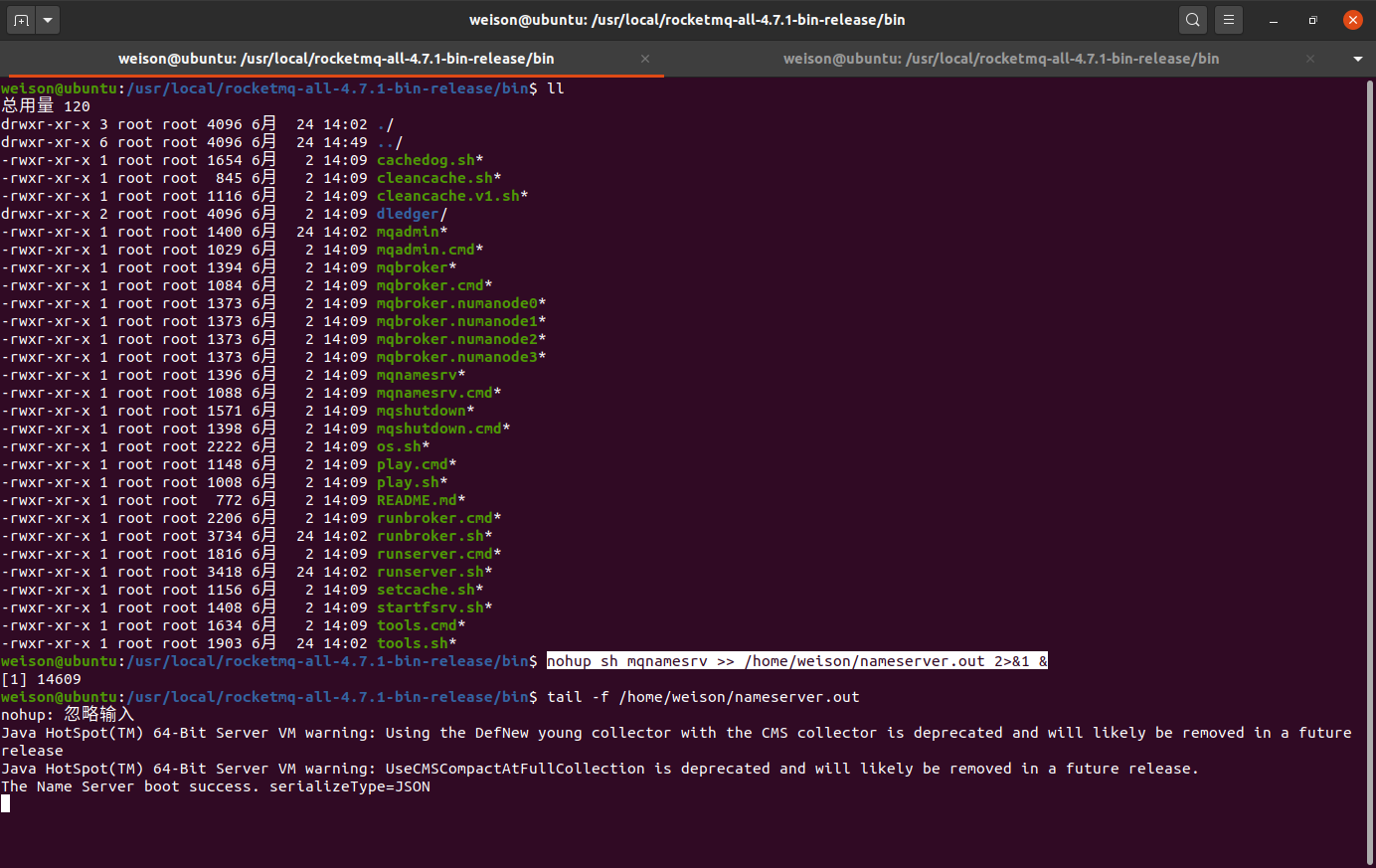
Task: Click the mqnamesrv file name
Action: pyautogui.click(x=417, y=375)
